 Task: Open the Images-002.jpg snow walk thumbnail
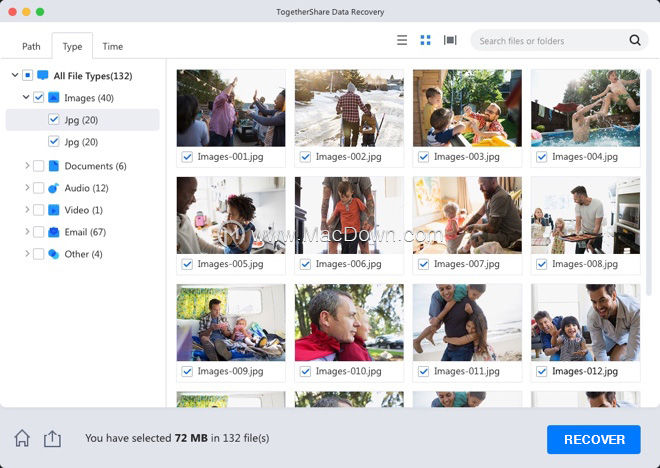(349, 108)
